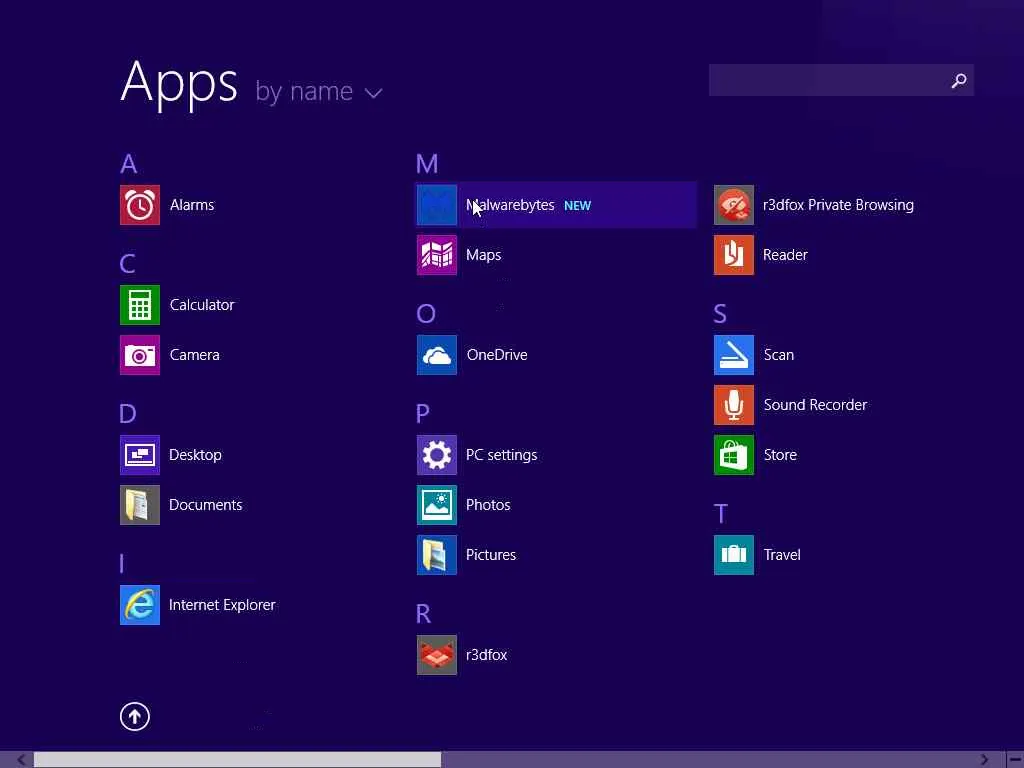
Task: Click the 'OneDrive' label text
Action: click(497, 355)
